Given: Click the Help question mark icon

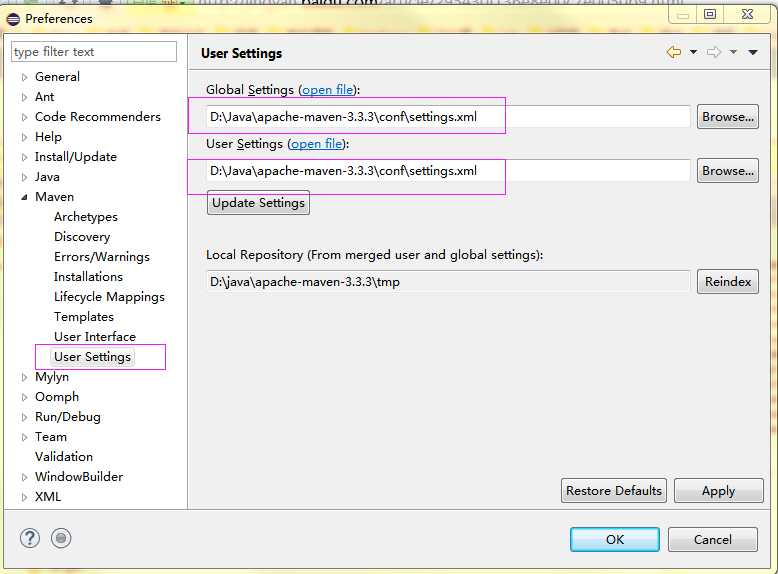Looking at the screenshot, I should [30, 538].
